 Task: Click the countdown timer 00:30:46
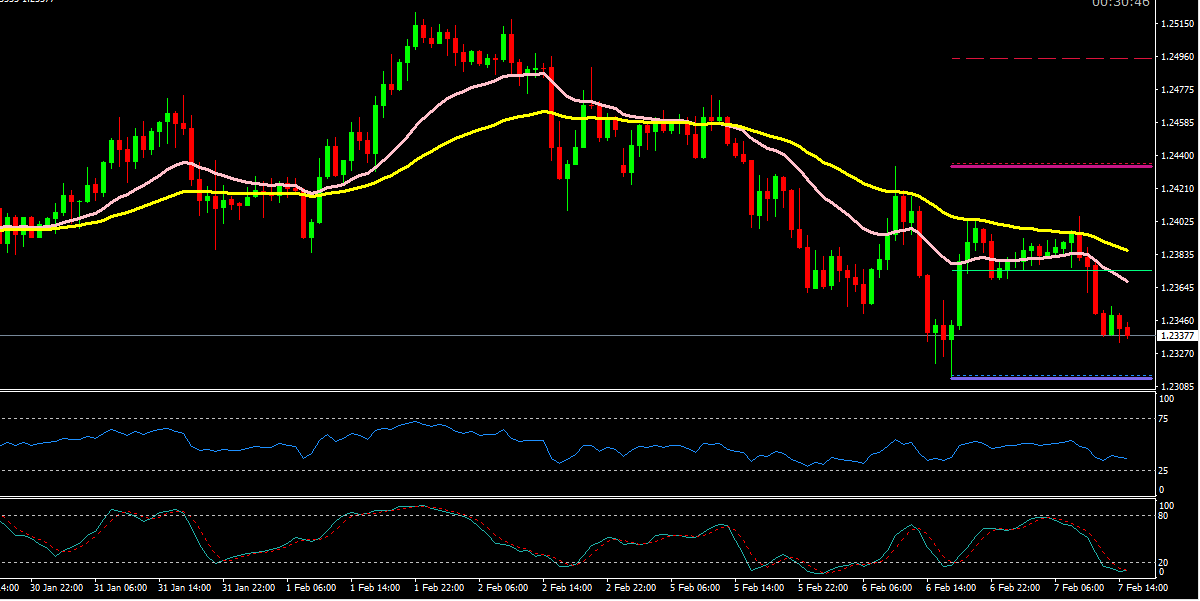pos(1120,4)
